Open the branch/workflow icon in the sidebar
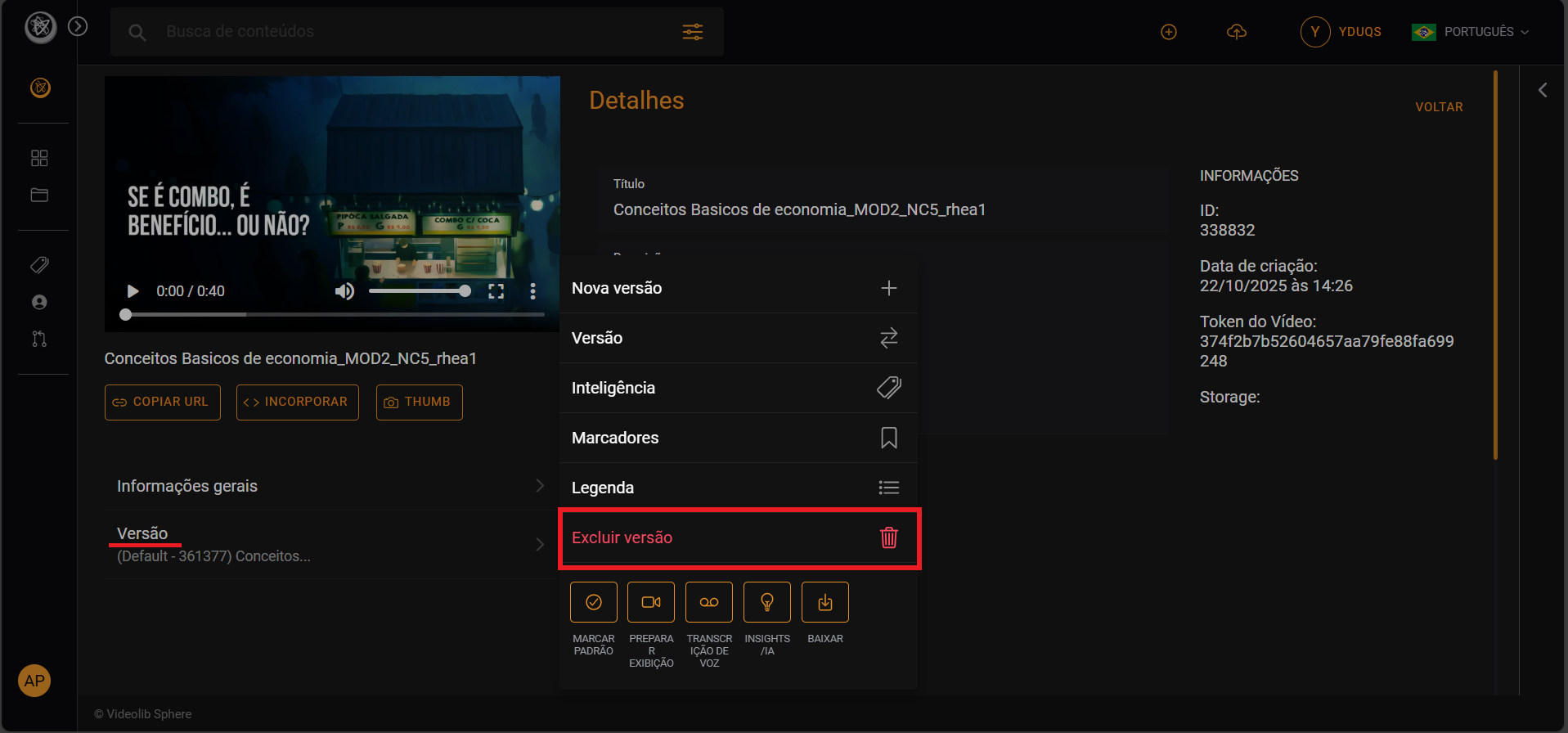This screenshot has height=733, width=1568. 39,339
